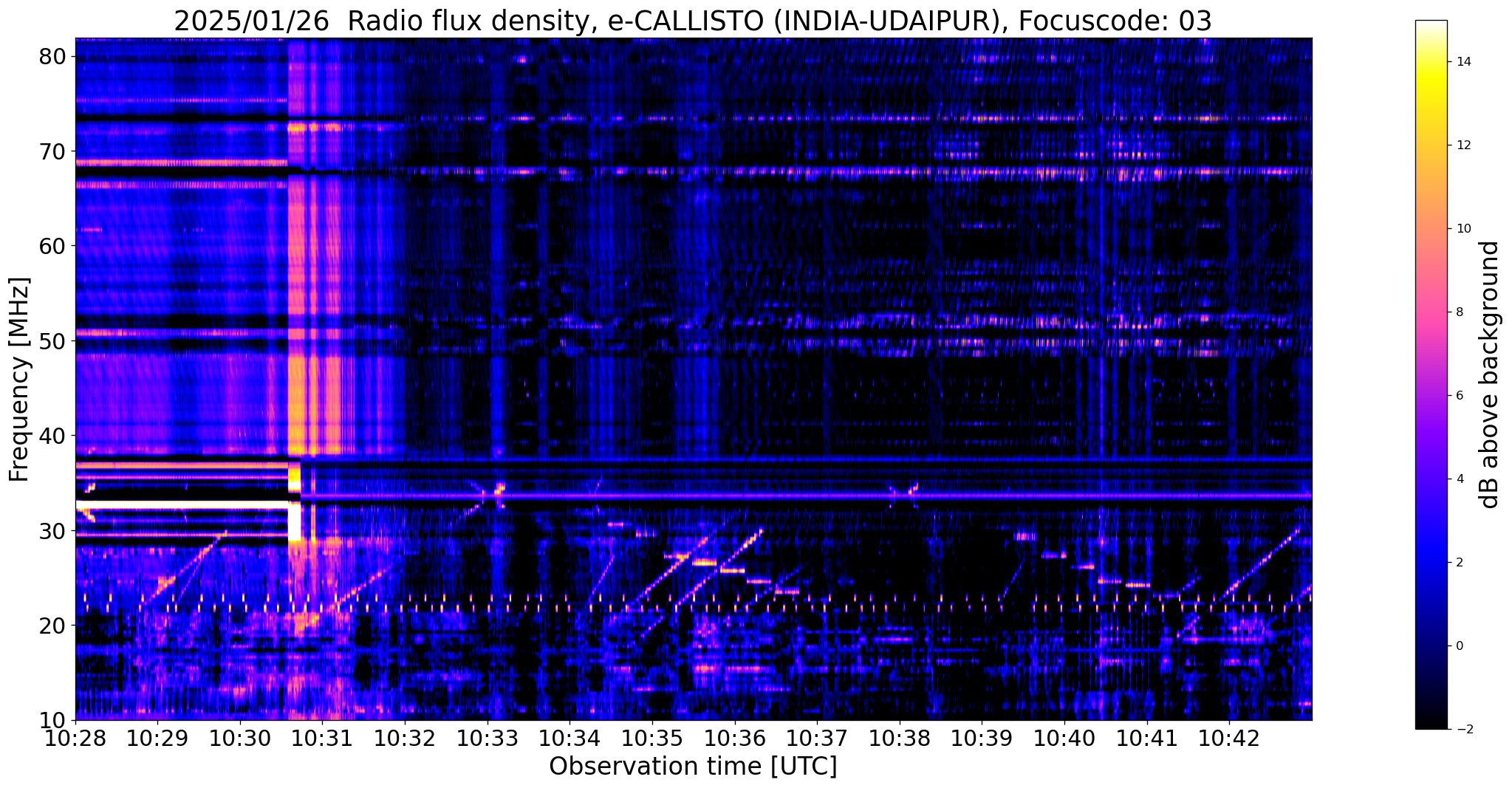Click the 10:32 time tick label

[405, 739]
